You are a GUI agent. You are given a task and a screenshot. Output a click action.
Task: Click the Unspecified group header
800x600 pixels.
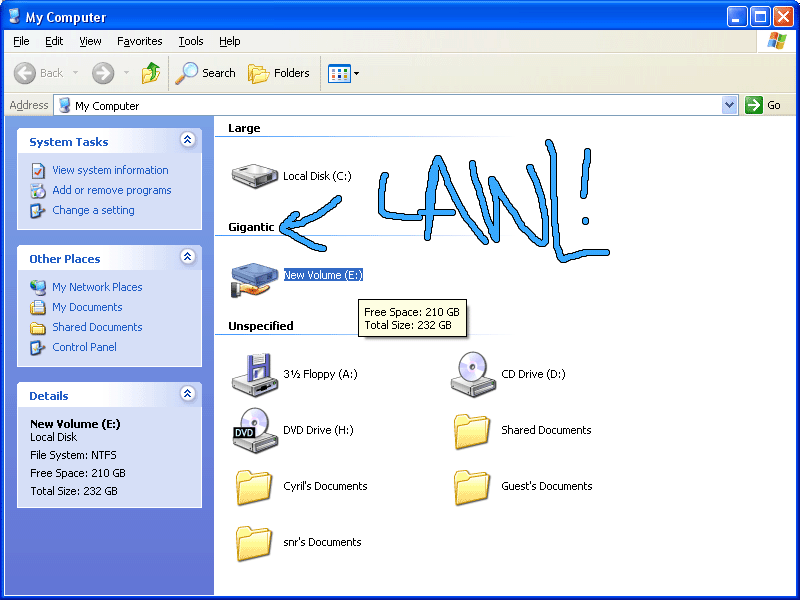[x=261, y=326]
